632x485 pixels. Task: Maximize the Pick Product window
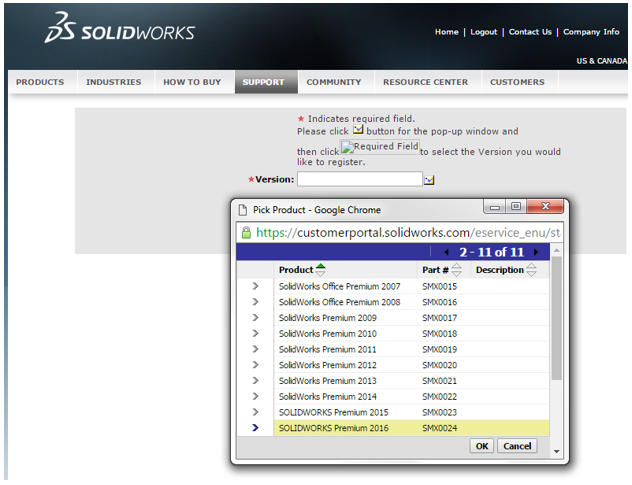[516, 207]
